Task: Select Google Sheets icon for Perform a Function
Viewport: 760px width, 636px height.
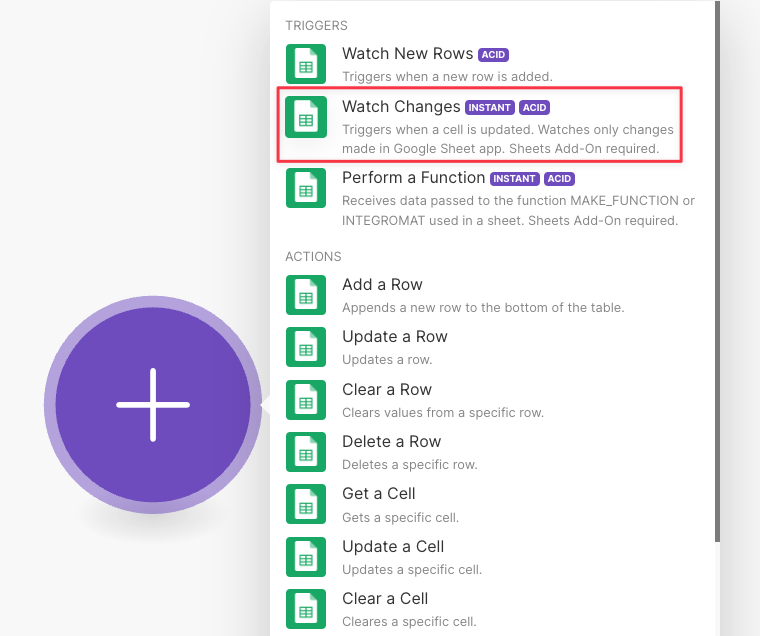Action: [306, 188]
